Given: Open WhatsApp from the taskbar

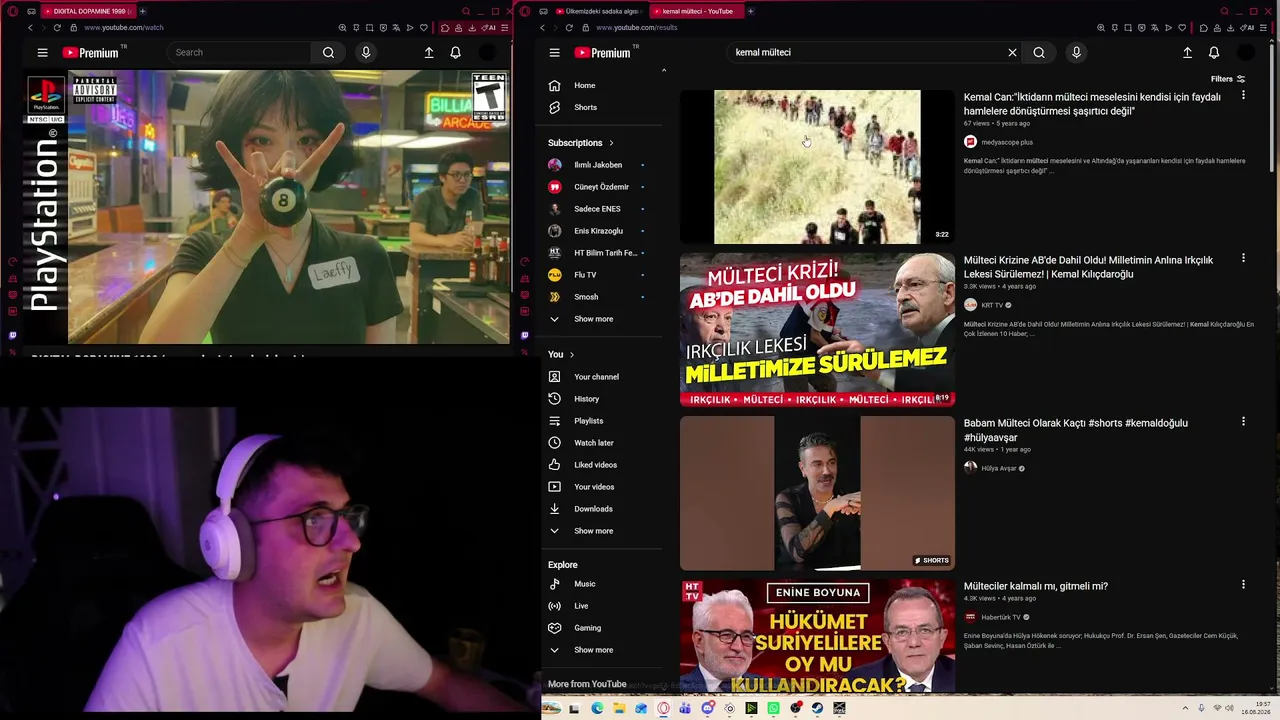Looking at the screenshot, I should coord(773,709).
